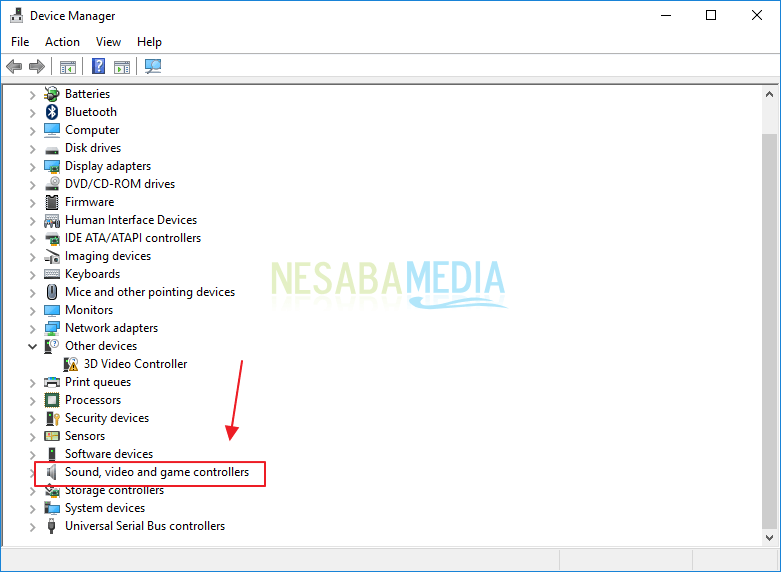
Task: Open the View menu
Action: pyautogui.click(x=108, y=42)
